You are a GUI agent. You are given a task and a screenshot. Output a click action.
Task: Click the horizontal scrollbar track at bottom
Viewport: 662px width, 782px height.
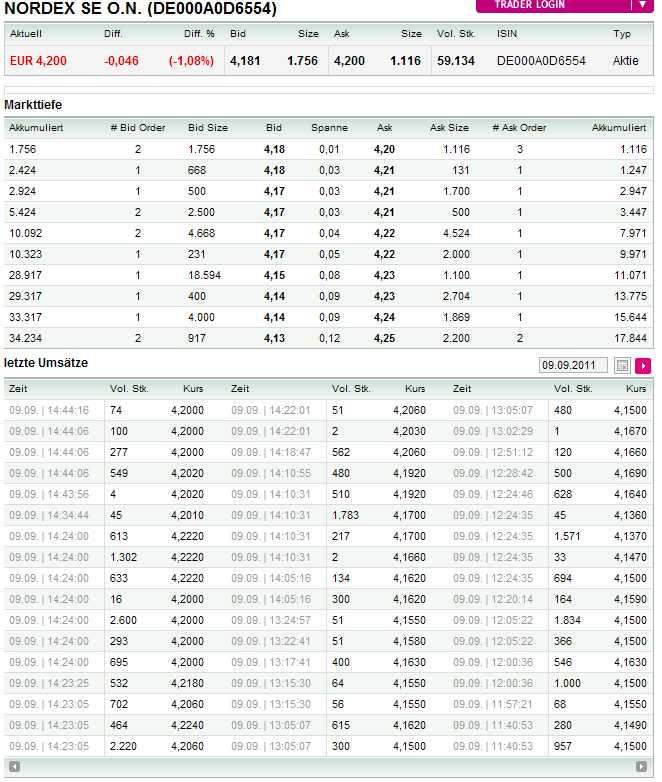(x=328, y=766)
